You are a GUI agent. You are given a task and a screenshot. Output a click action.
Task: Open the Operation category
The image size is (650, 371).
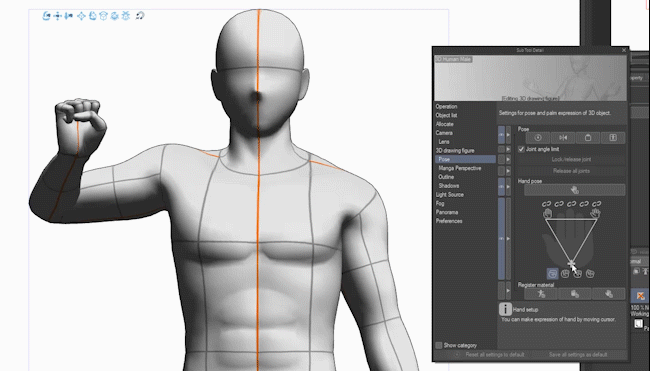click(446, 107)
